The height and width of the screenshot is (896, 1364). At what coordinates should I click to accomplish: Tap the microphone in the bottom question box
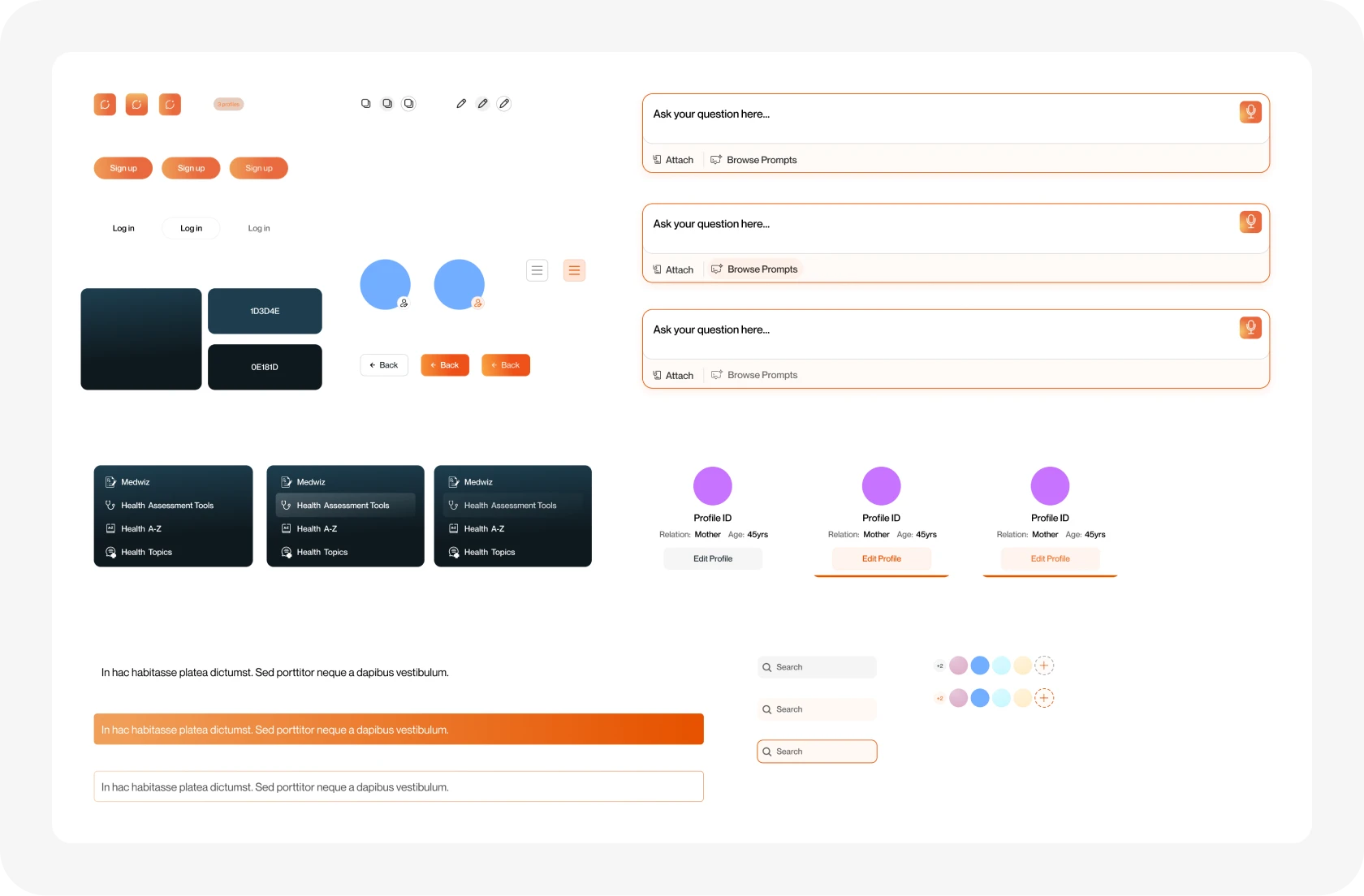pyautogui.click(x=1250, y=328)
